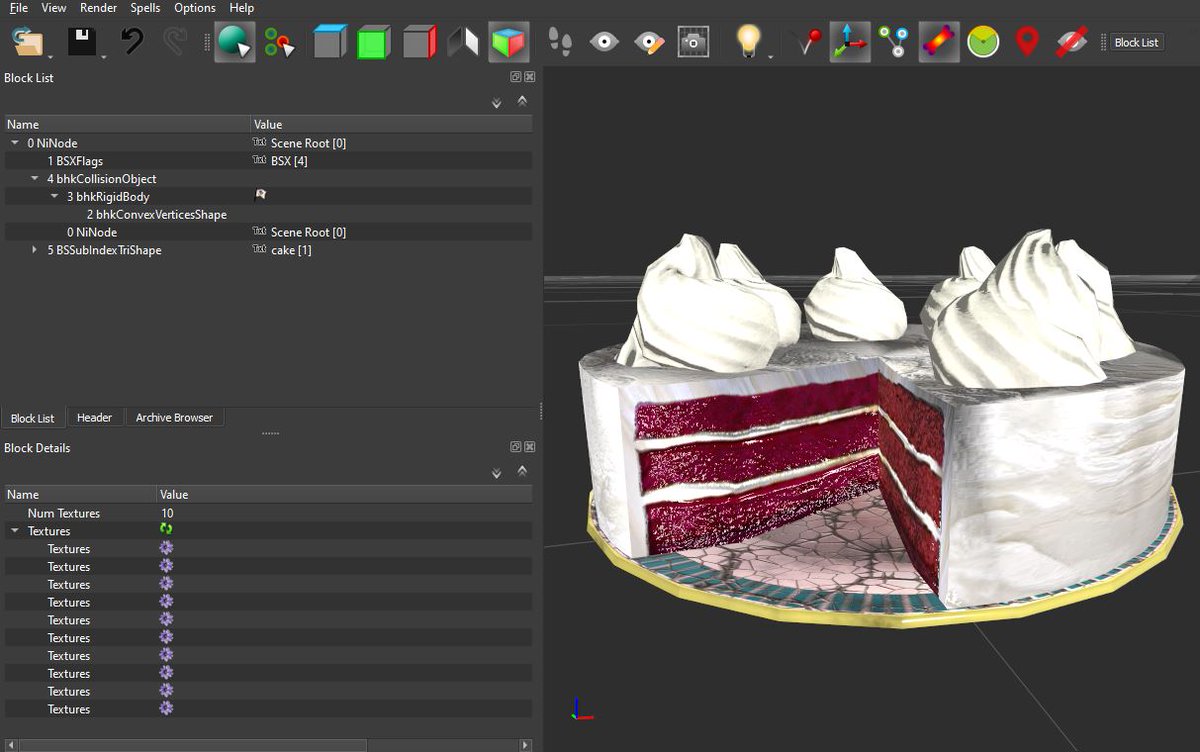Image resolution: width=1200 pixels, height=752 pixels.
Task: Click the Value column header in Block Details
Action: pyautogui.click(x=344, y=494)
